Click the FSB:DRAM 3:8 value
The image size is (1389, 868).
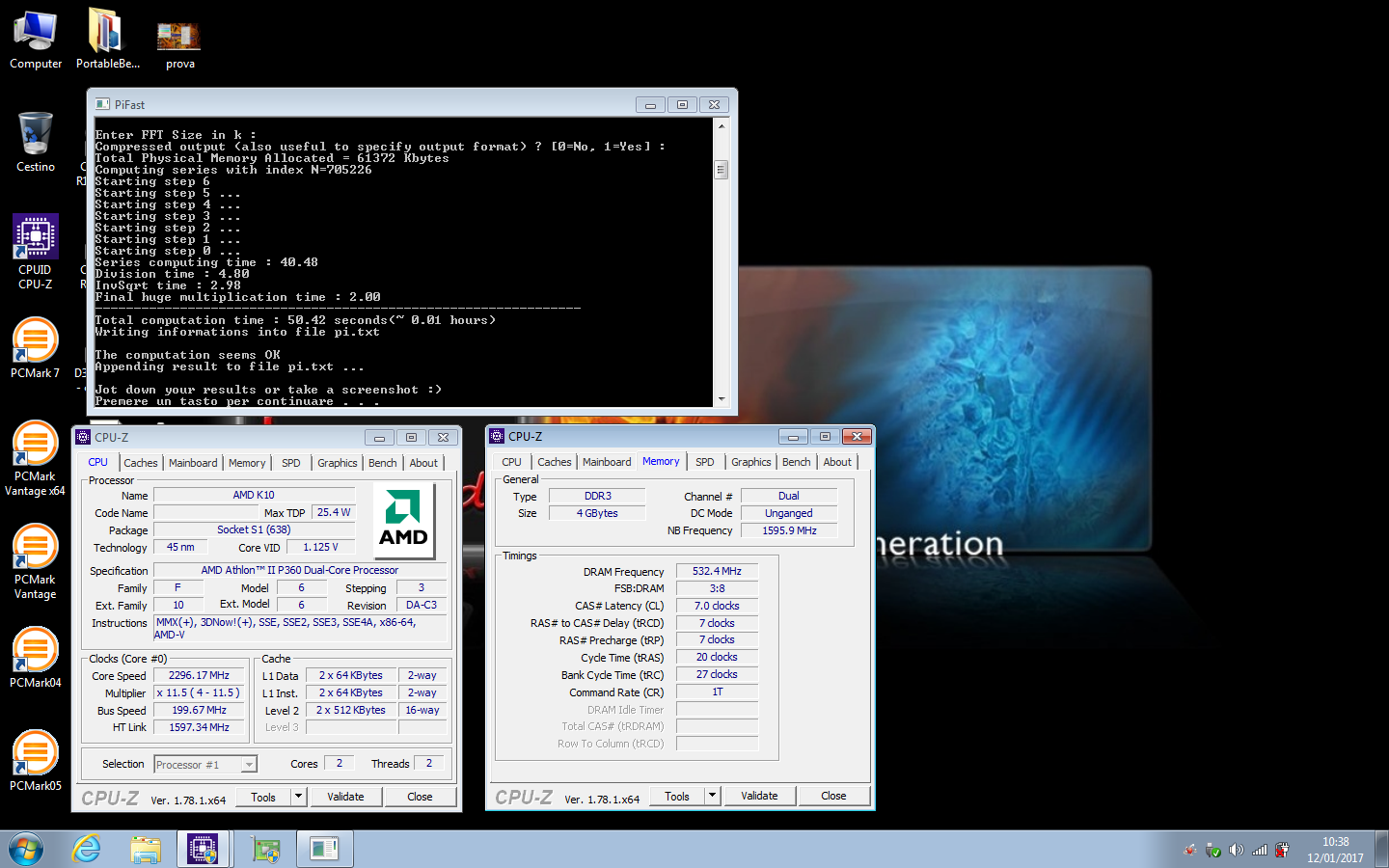[x=717, y=588]
